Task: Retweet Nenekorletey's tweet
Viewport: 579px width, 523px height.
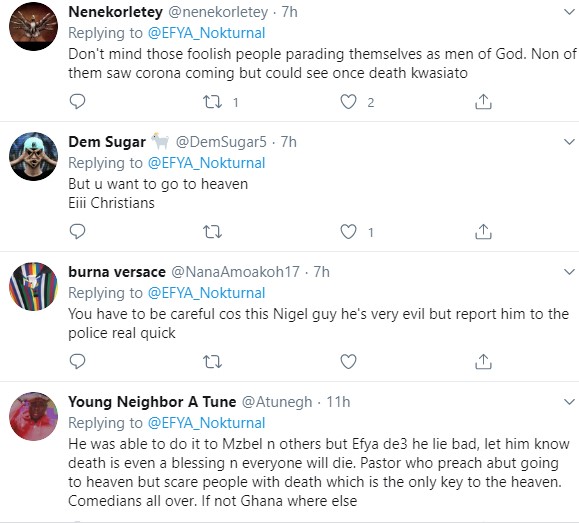Action: click(213, 102)
